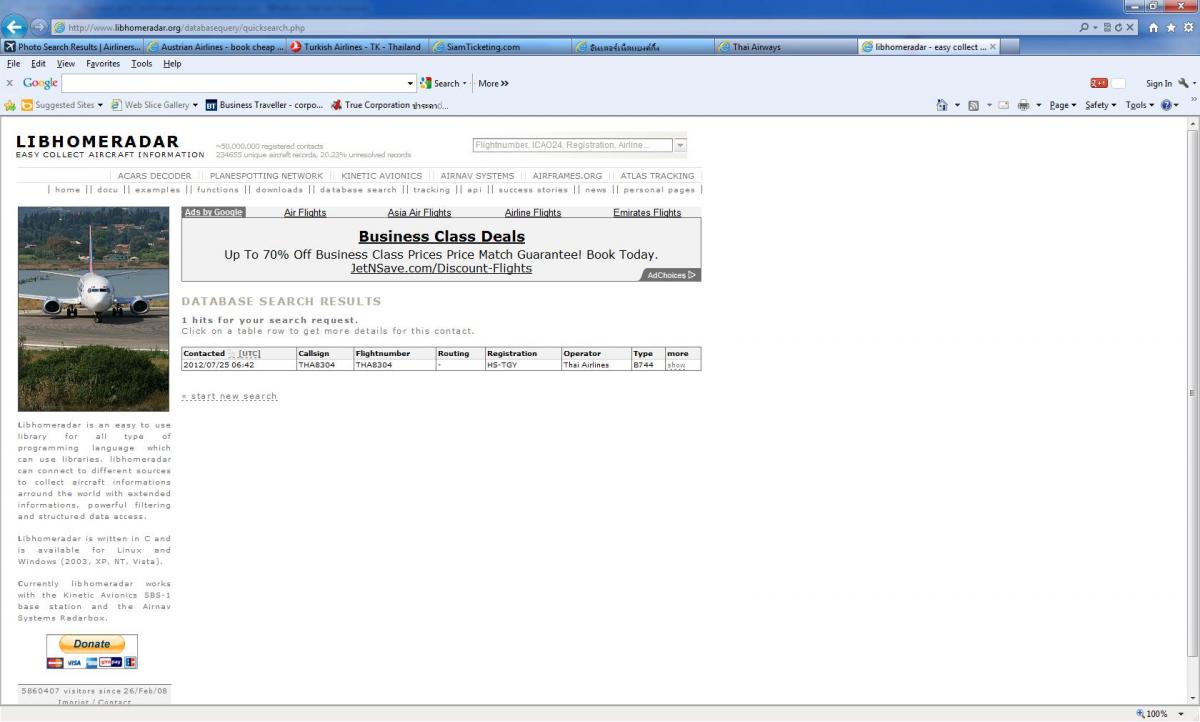Open the command bar Tools dropdown
1200x722 pixels.
[x=1139, y=105]
